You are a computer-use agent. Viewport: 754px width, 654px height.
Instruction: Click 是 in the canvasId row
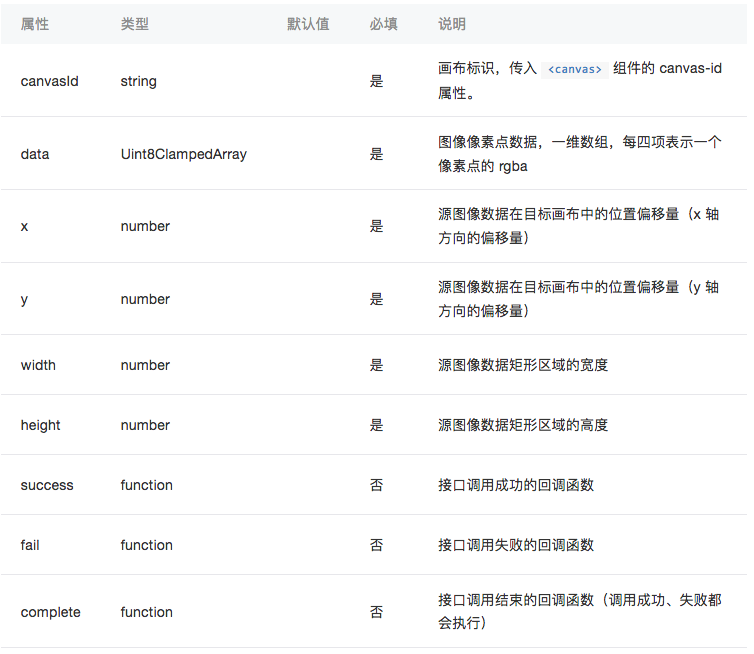click(377, 81)
